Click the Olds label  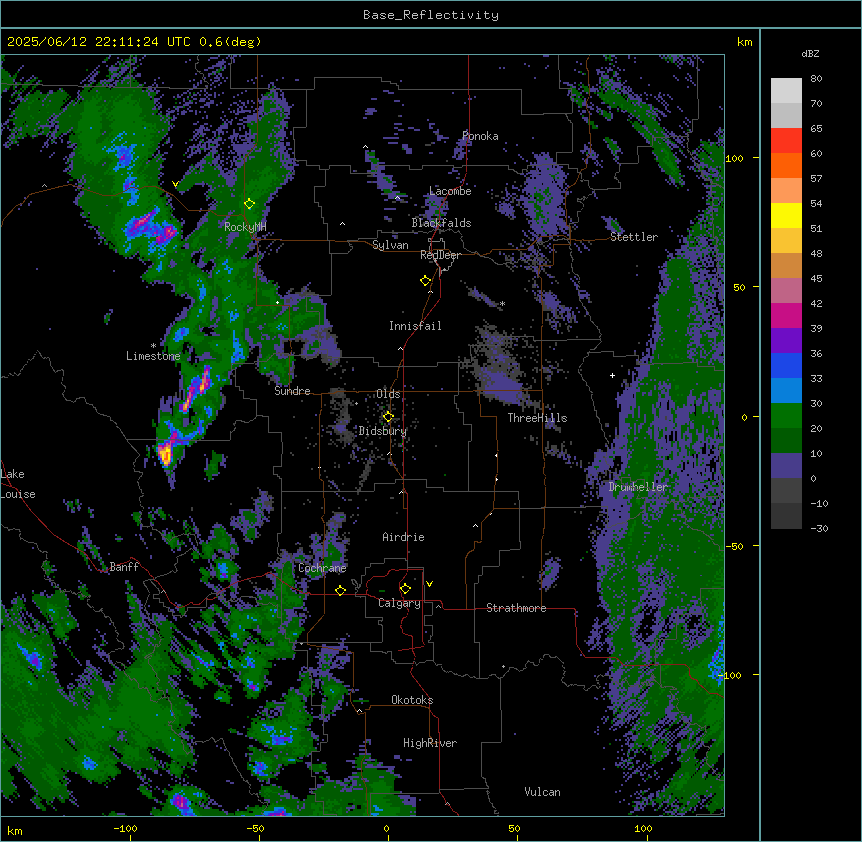point(388,394)
